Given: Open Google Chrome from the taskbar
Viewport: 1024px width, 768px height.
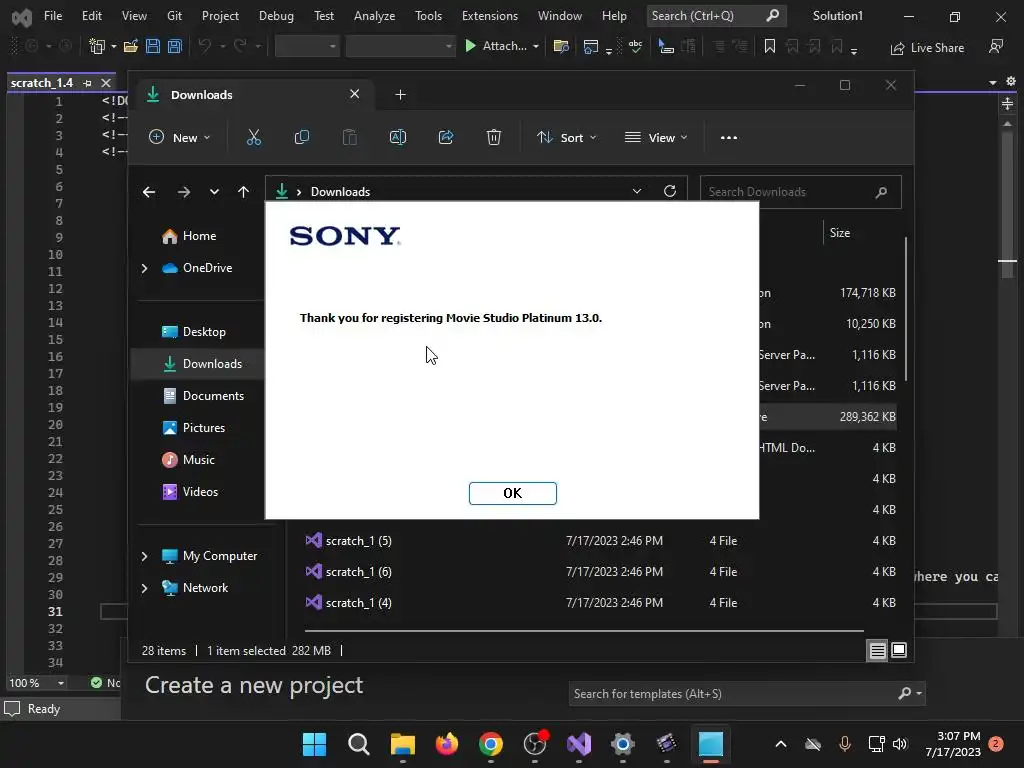Looking at the screenshot, I should (x=490, y=744).
